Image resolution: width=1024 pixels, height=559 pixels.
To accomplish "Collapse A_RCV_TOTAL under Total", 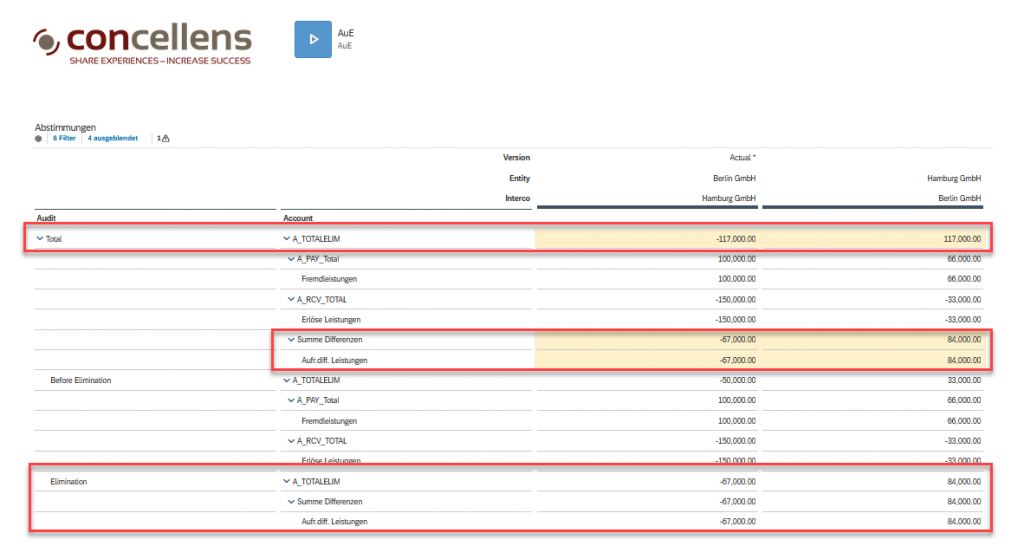I will (291, 299).
